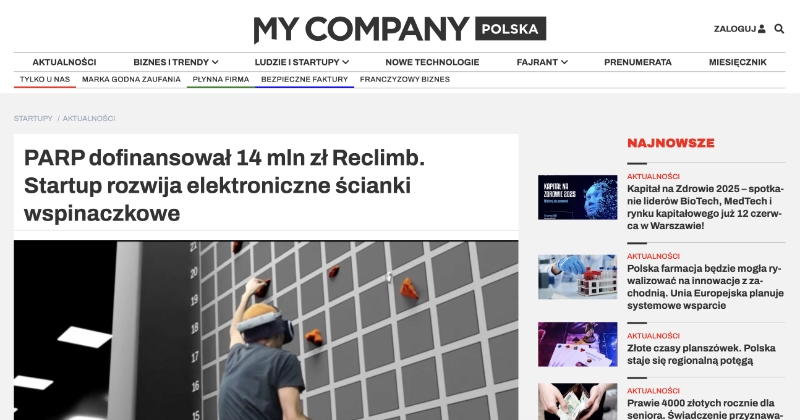Expand the Fajrant menu chevron
The width and height of the screenshot is (800, 420).
click(x=564, y=62)
